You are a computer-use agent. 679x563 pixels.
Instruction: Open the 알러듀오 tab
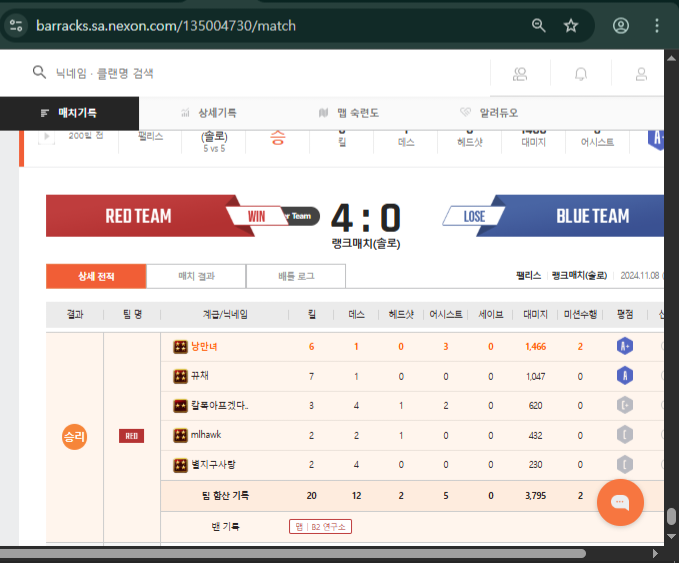(x=489, y=113)
